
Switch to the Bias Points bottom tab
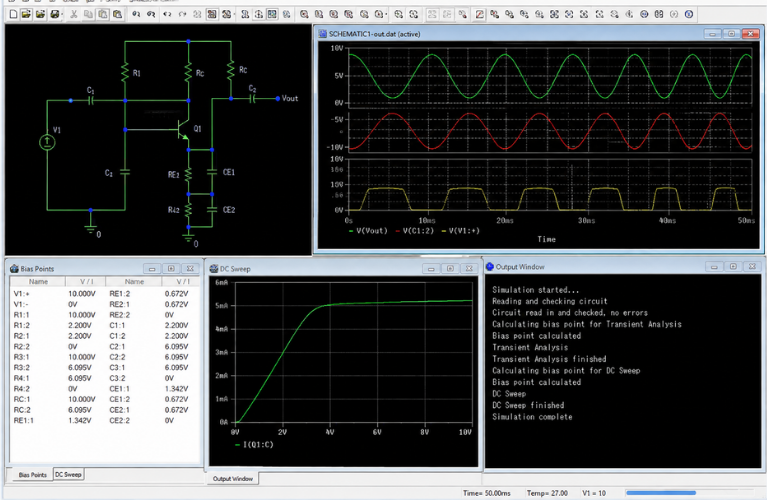pos(32,475)
